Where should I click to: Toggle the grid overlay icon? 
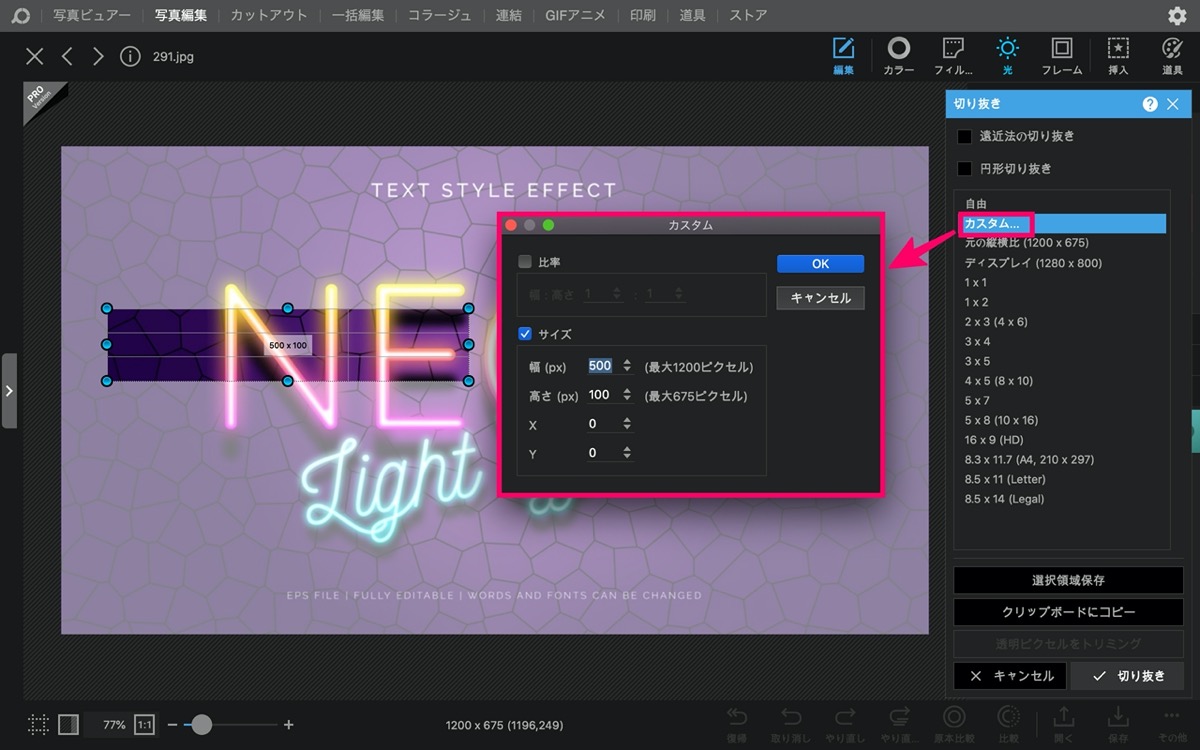pyautogui.click(x=38, y=724)
